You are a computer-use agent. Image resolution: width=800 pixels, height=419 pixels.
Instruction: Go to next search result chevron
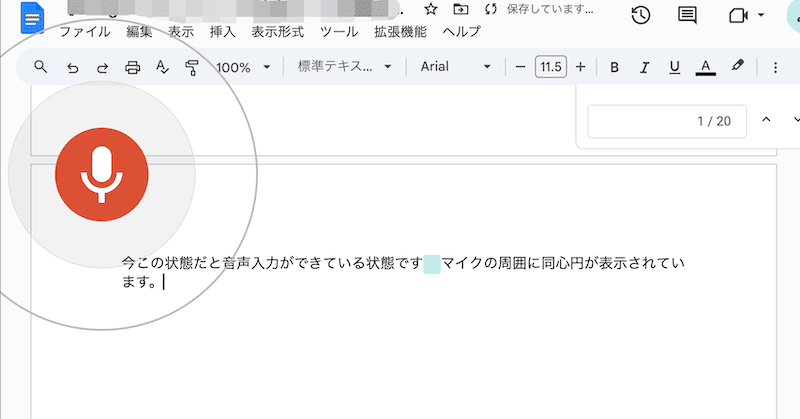tap(796, 121)
